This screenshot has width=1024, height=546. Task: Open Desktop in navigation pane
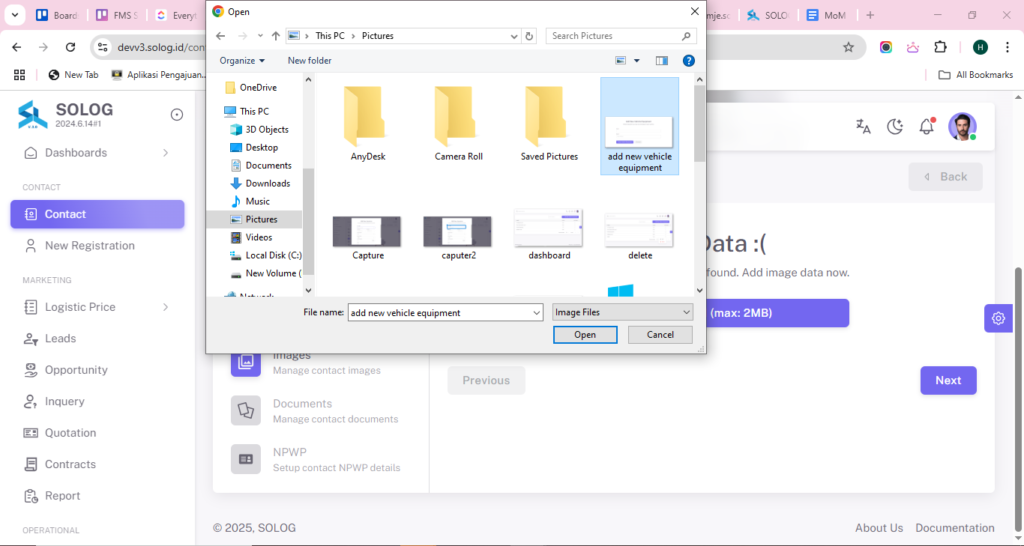point(255,148)
